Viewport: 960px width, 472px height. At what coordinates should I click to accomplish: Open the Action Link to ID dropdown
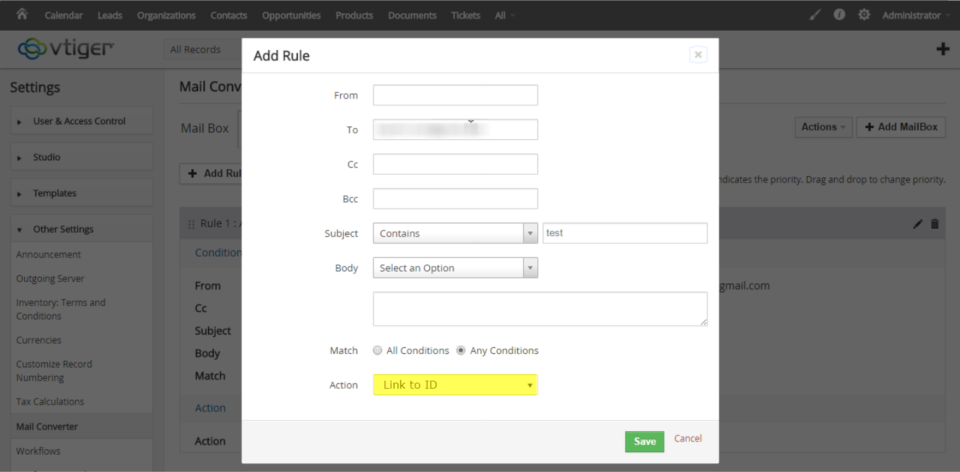tap(455, 385)
